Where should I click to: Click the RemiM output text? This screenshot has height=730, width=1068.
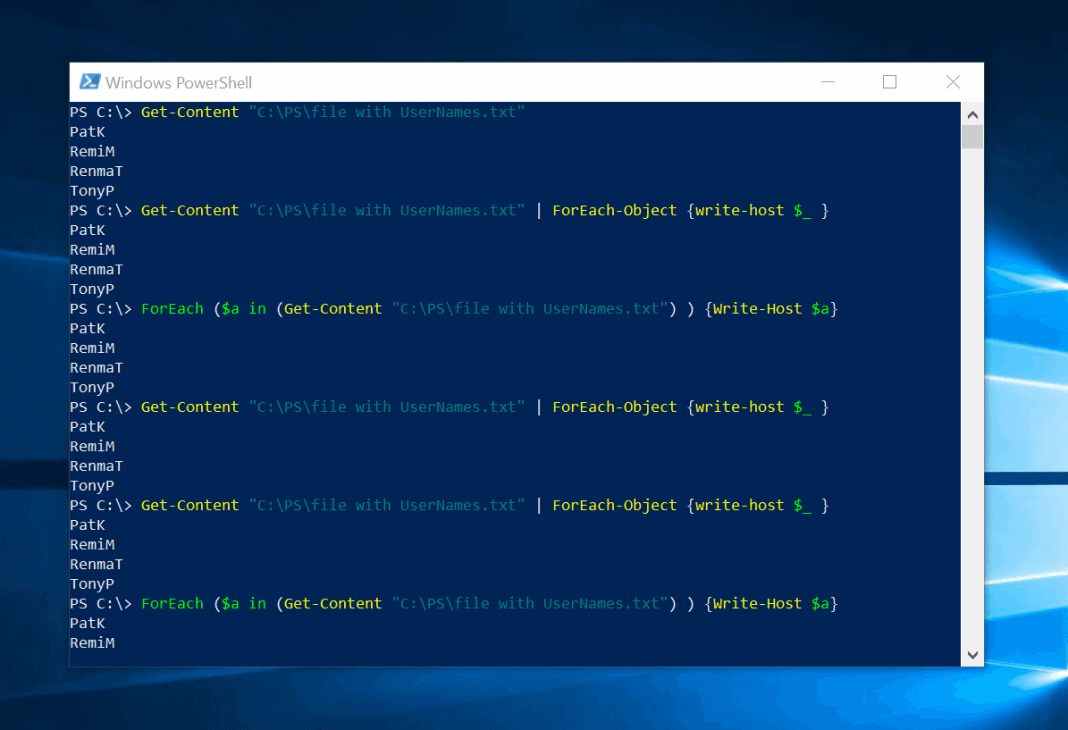tap(92, 151)
